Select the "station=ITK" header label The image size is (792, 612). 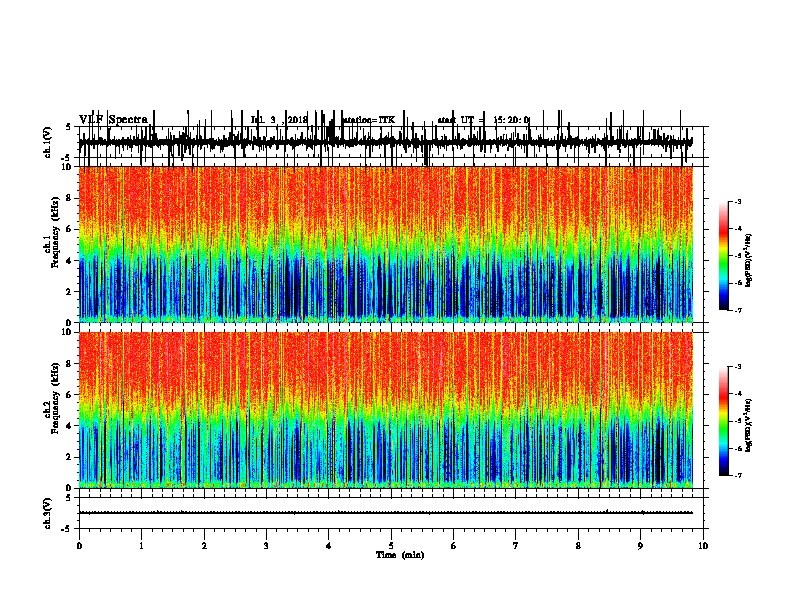[x=368, y=120]
